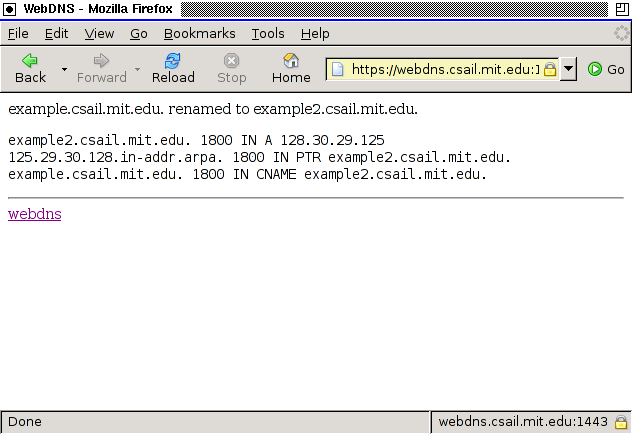Open the Tools menu
This screenshot has height=434, width=632.
[268, 33]
